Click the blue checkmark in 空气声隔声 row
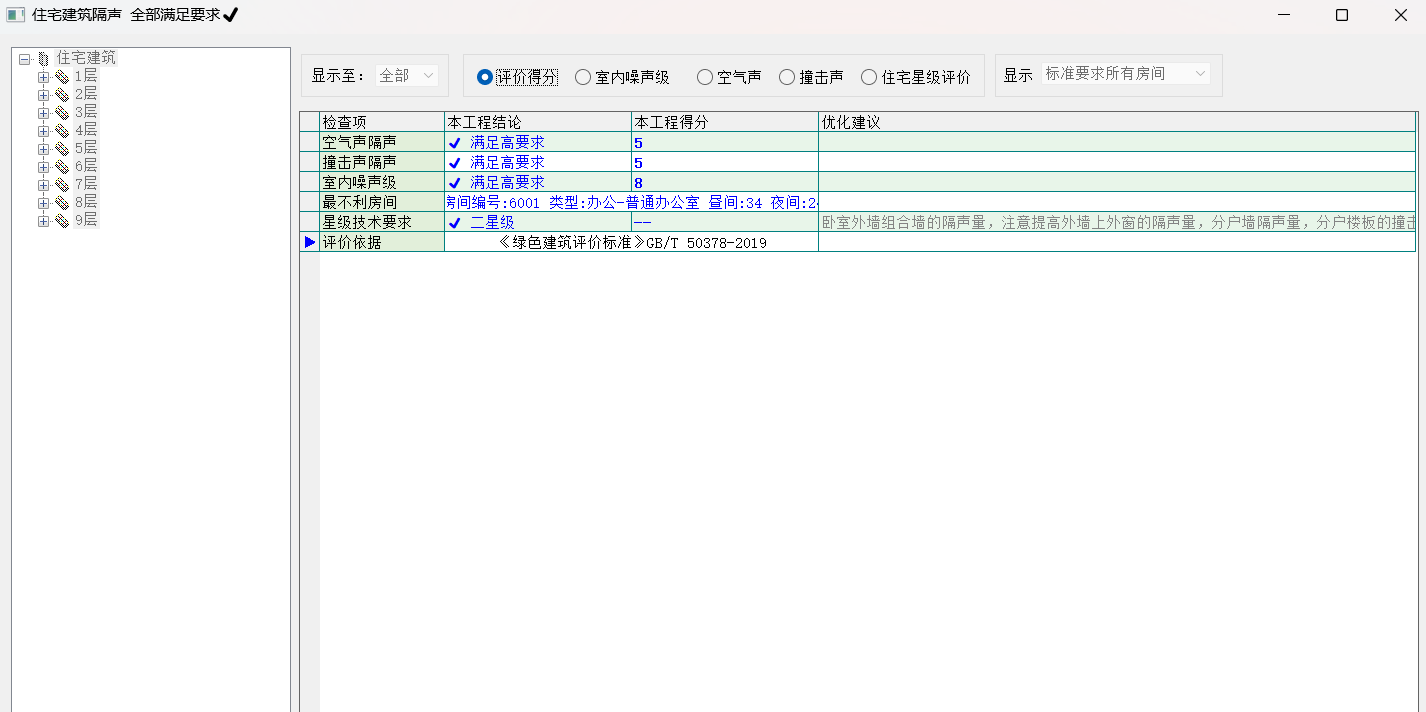Image resolution: width=1426 pixels, height=712 pixels. 454,143
